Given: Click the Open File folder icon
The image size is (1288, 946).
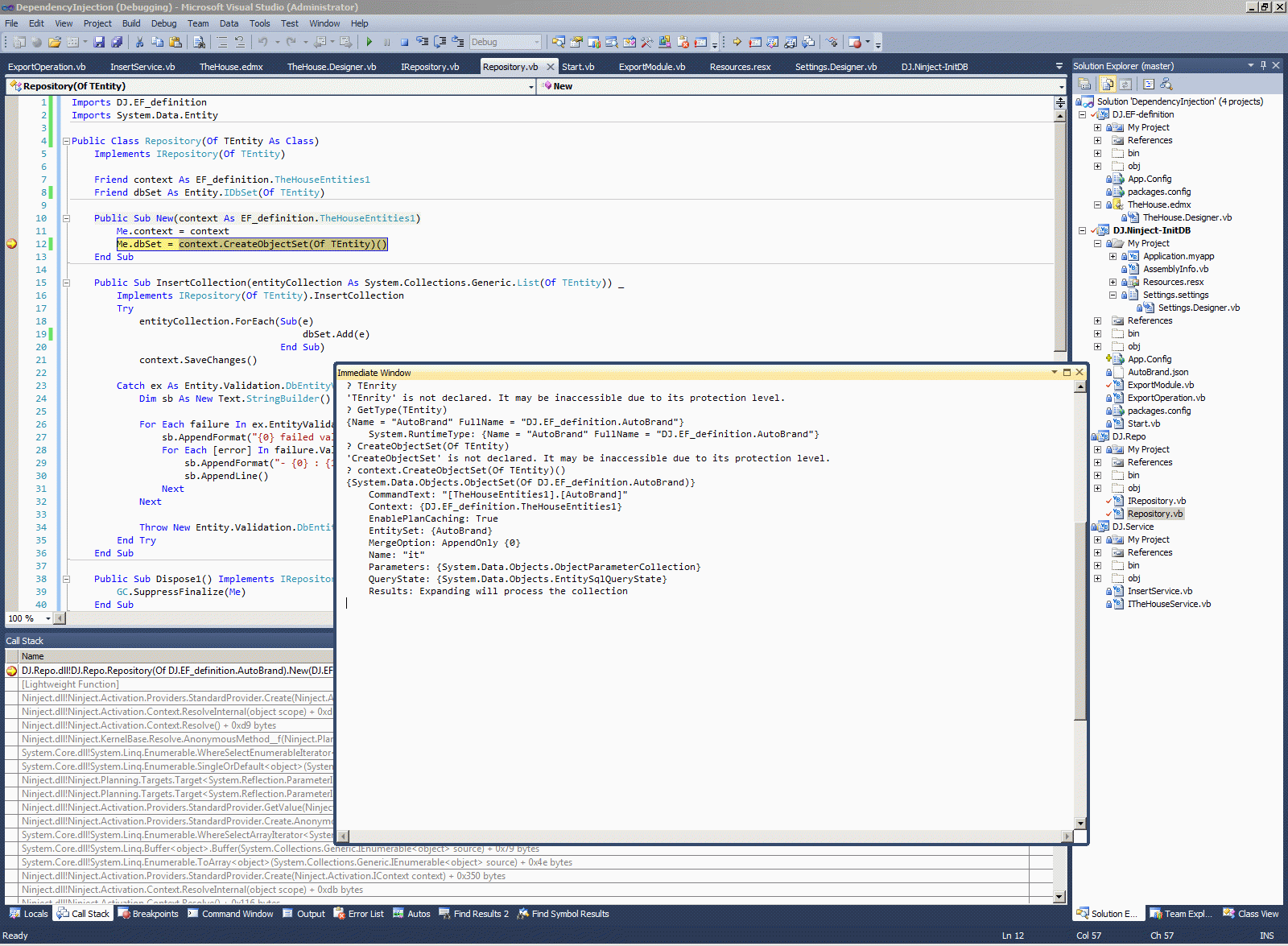Looking at the screenshot, I should click(x=54, y=42).
